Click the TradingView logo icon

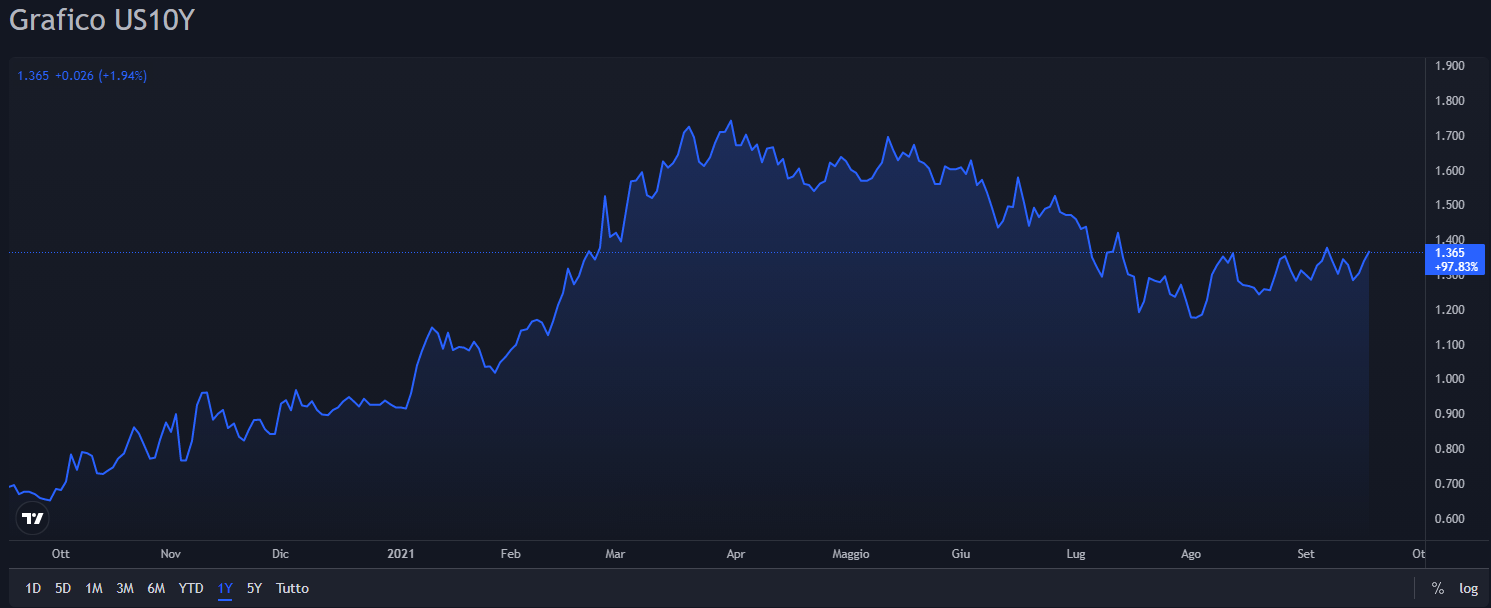point(33,518)
